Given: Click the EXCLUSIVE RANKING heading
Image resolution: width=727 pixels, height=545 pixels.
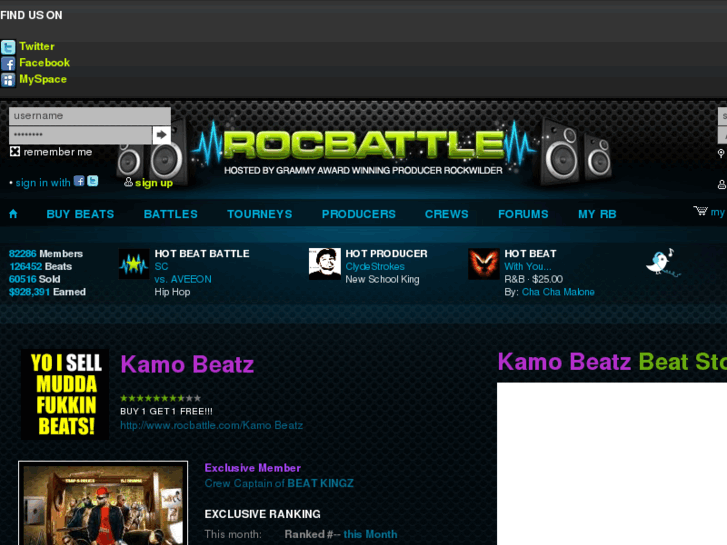Looking at the screenshot, I should pos(262,514).
